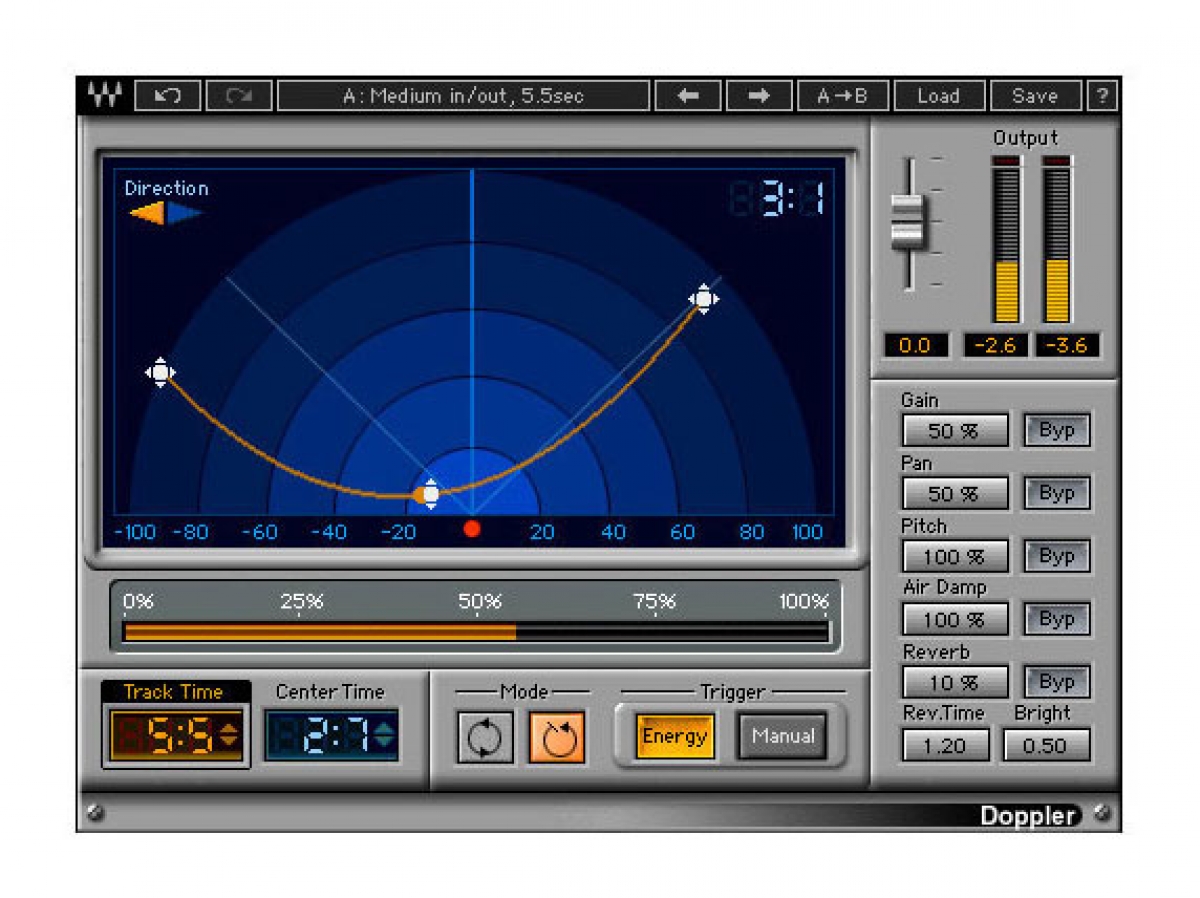Grab the path end point handle on right

click(x=703, y=298)
